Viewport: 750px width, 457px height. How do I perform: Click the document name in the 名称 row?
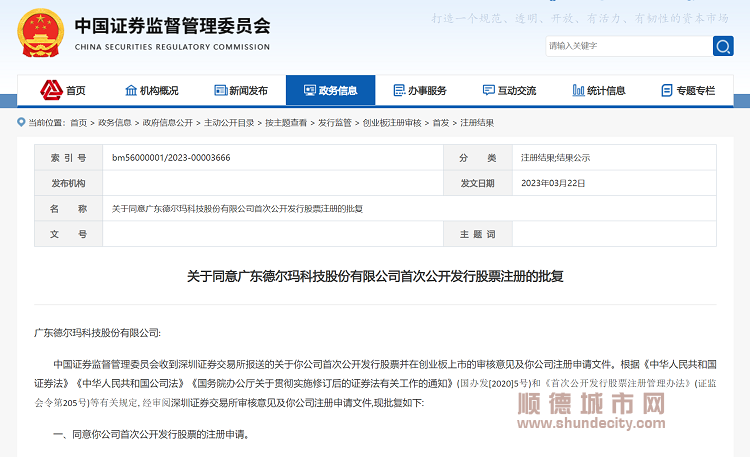[237, 209]
